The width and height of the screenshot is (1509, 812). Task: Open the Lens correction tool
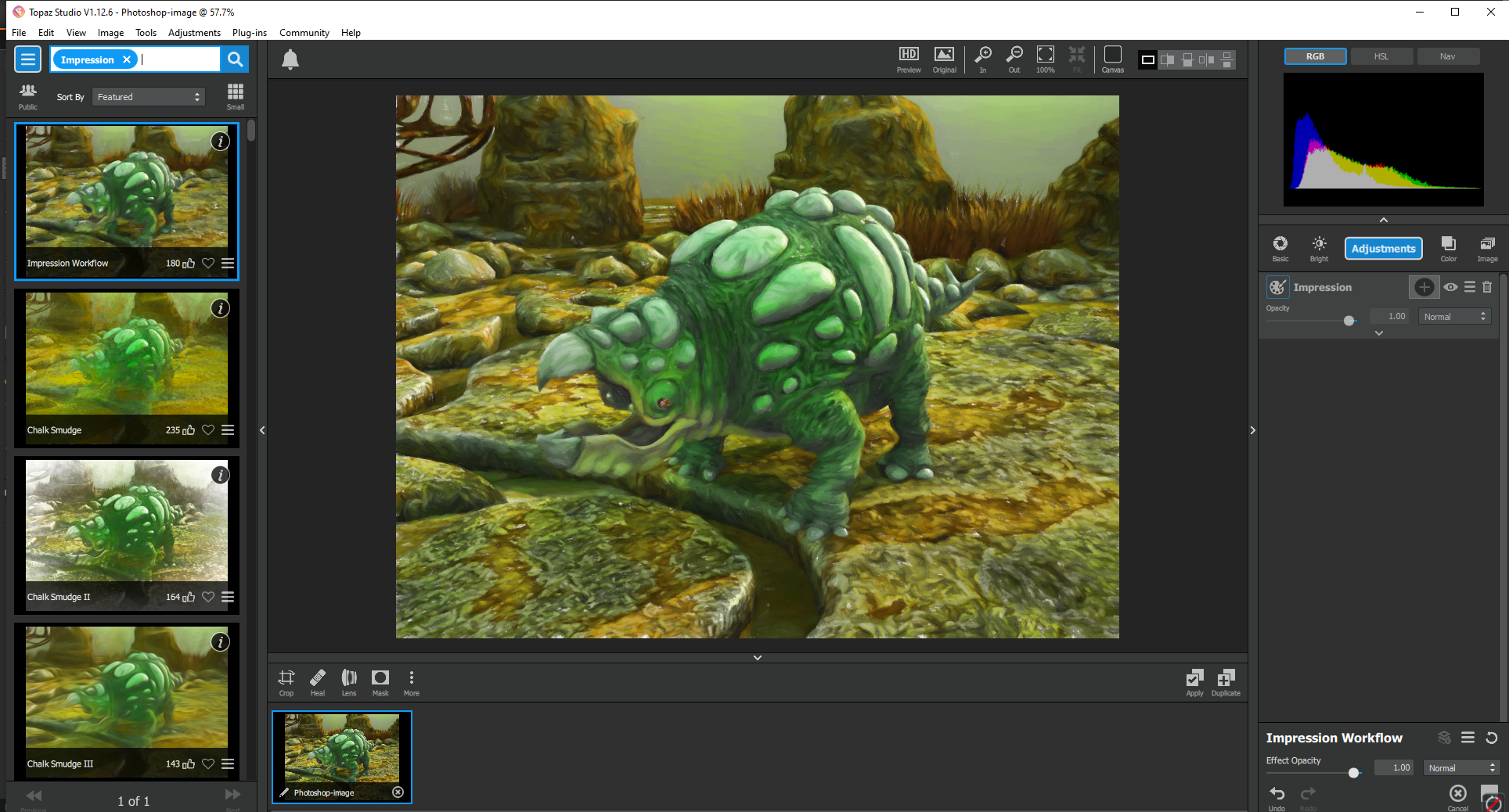tap(349, 682)
